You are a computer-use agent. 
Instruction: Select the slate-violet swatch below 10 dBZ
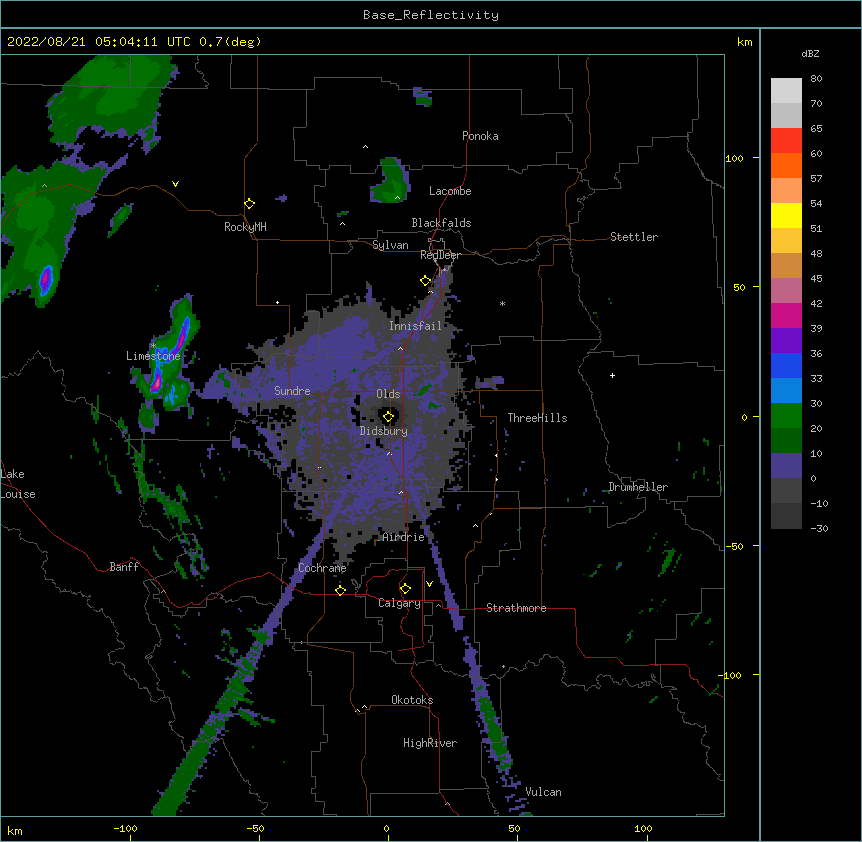coord(786,466)
